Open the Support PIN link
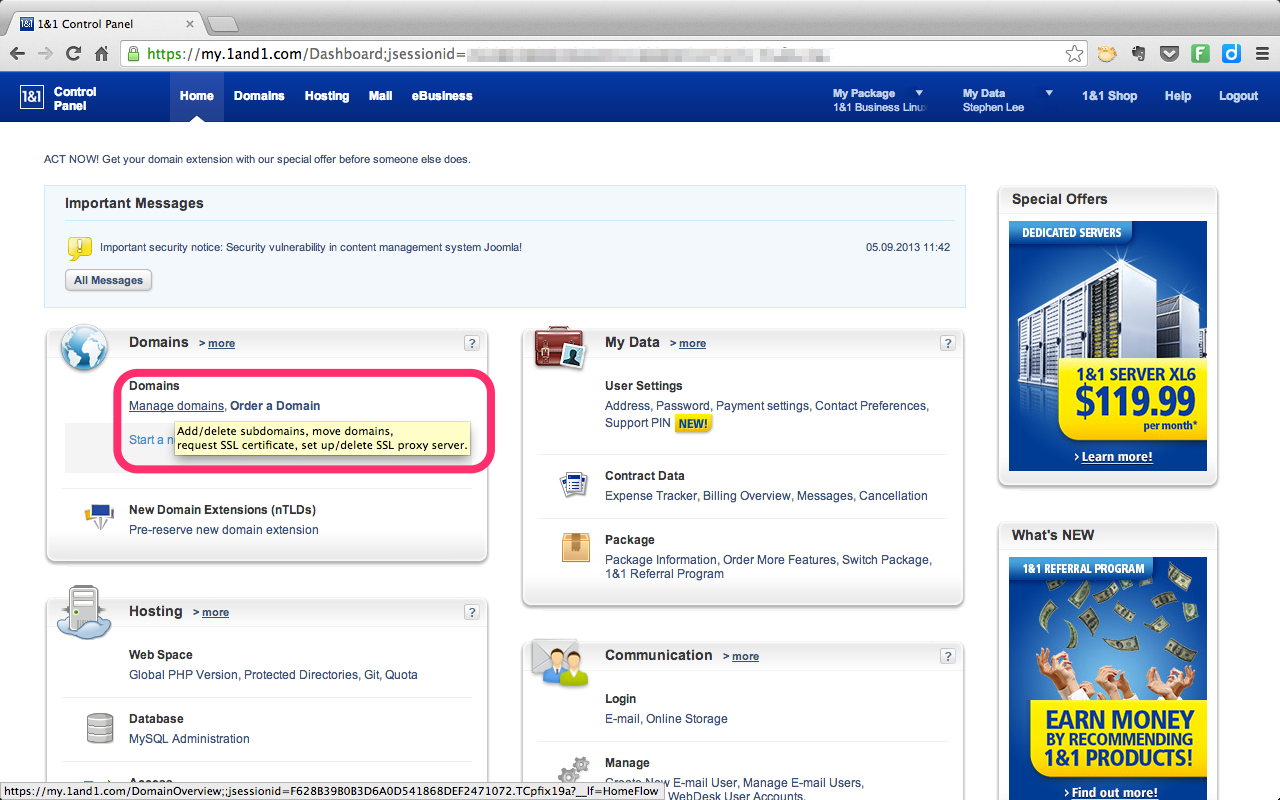The height and width of the screenshot is (800, 1280). [x=638, y=423]
